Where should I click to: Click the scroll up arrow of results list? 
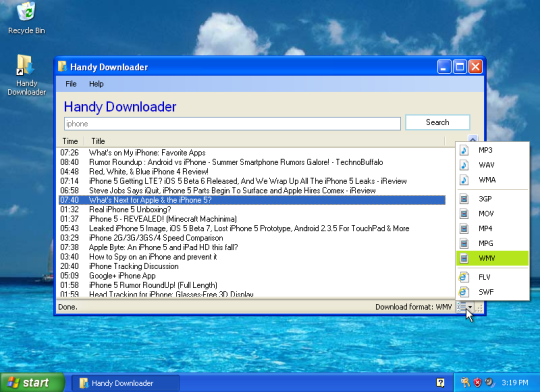tap(472, 139)
